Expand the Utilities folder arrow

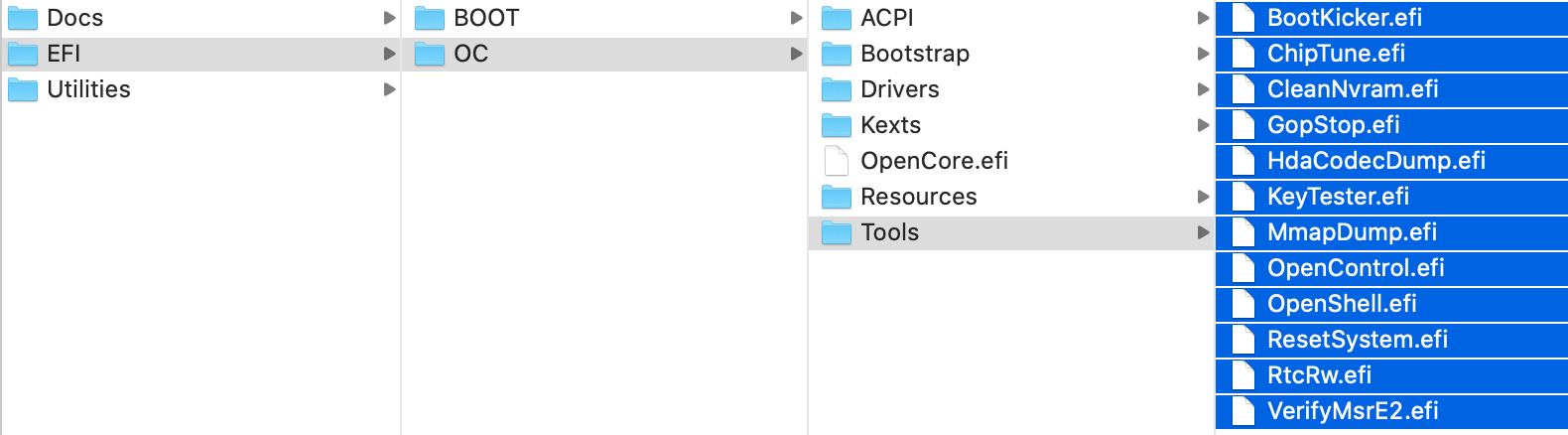pos(389,89)
